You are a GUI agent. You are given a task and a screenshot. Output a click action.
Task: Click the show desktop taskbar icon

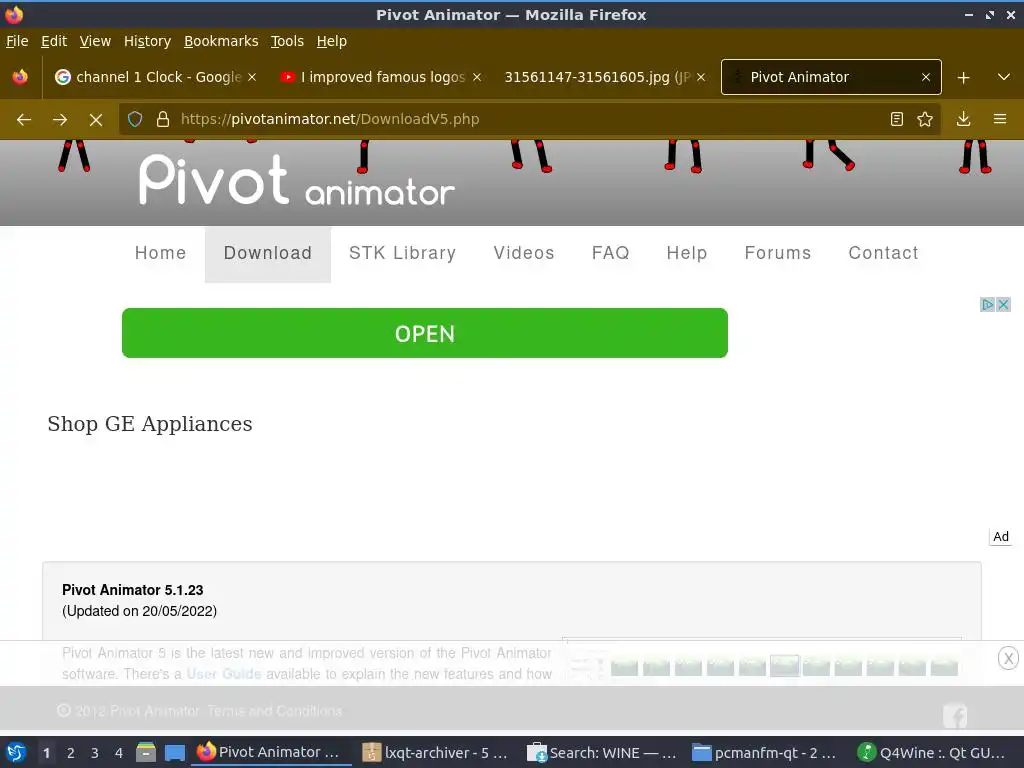tap(174, 752)
